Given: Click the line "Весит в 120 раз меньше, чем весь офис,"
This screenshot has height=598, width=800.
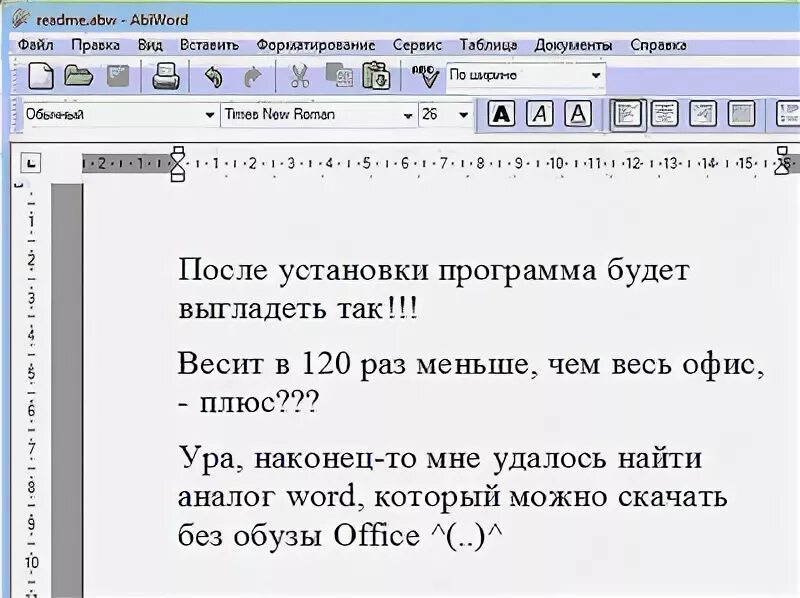Looking at the screenshot, I should pyautogui.click(x=471, y=365).
